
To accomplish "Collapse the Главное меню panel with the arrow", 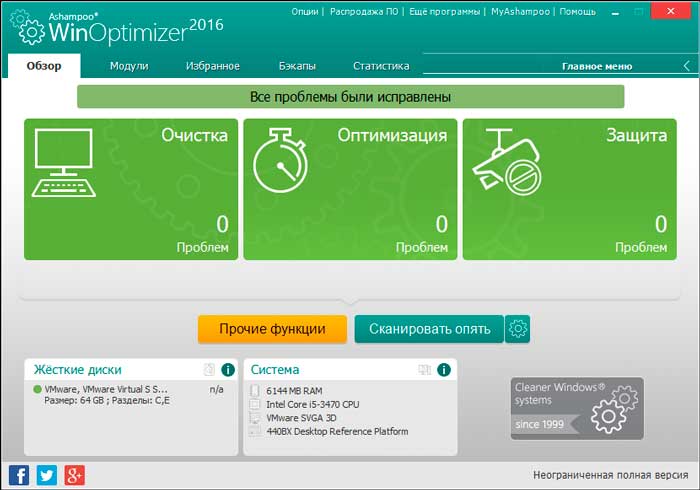I will pyautogui.click(x=687, y=66).
